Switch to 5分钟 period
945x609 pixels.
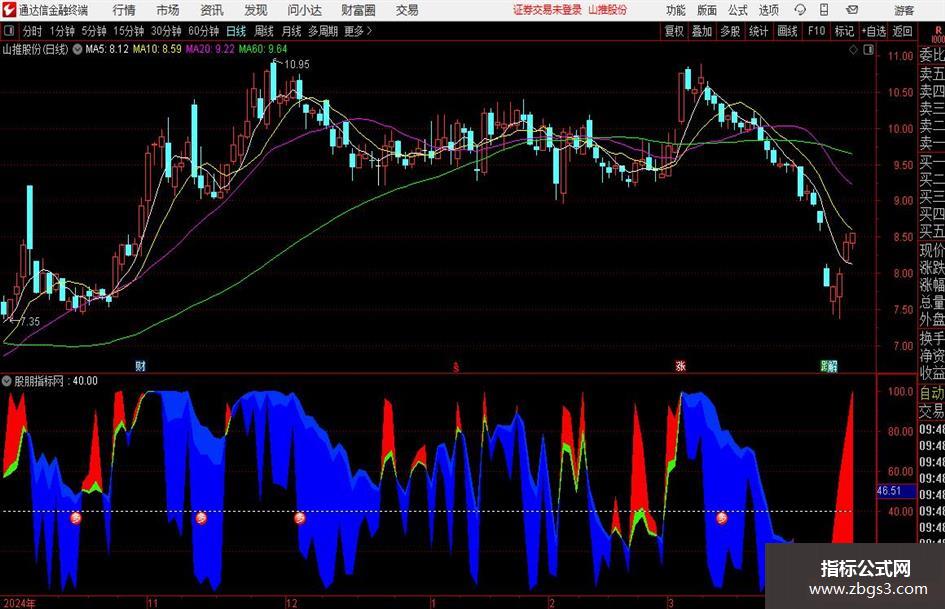pos(93,31)
